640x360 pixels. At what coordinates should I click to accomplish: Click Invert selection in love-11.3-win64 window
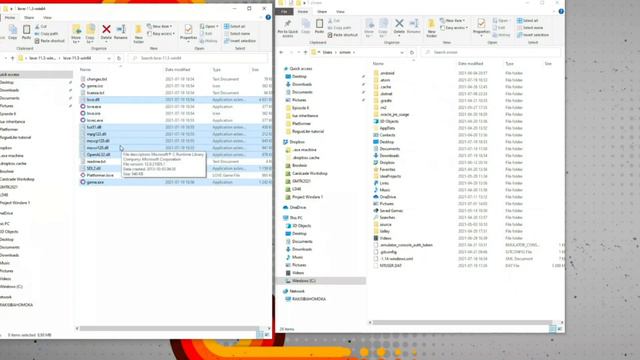click(x=240, y=41)
